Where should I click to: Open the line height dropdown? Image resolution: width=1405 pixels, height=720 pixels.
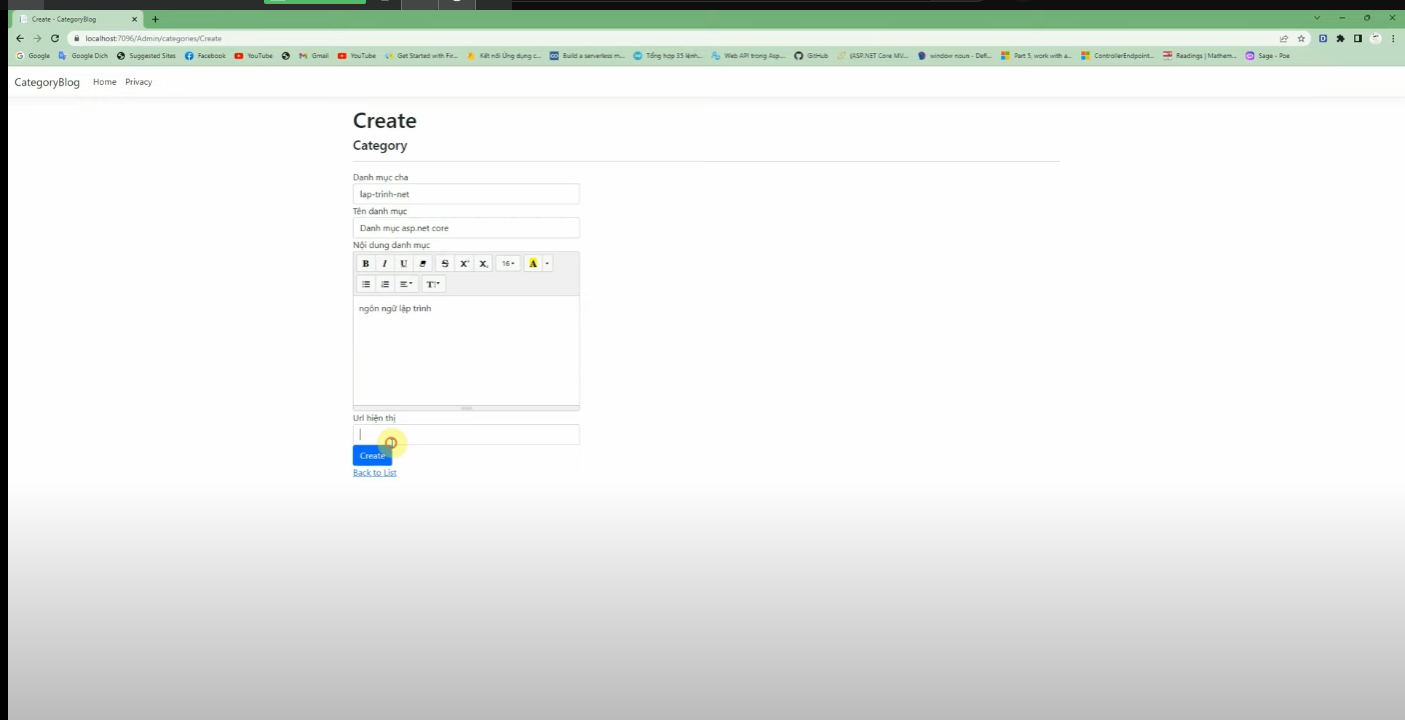(433, 284)
